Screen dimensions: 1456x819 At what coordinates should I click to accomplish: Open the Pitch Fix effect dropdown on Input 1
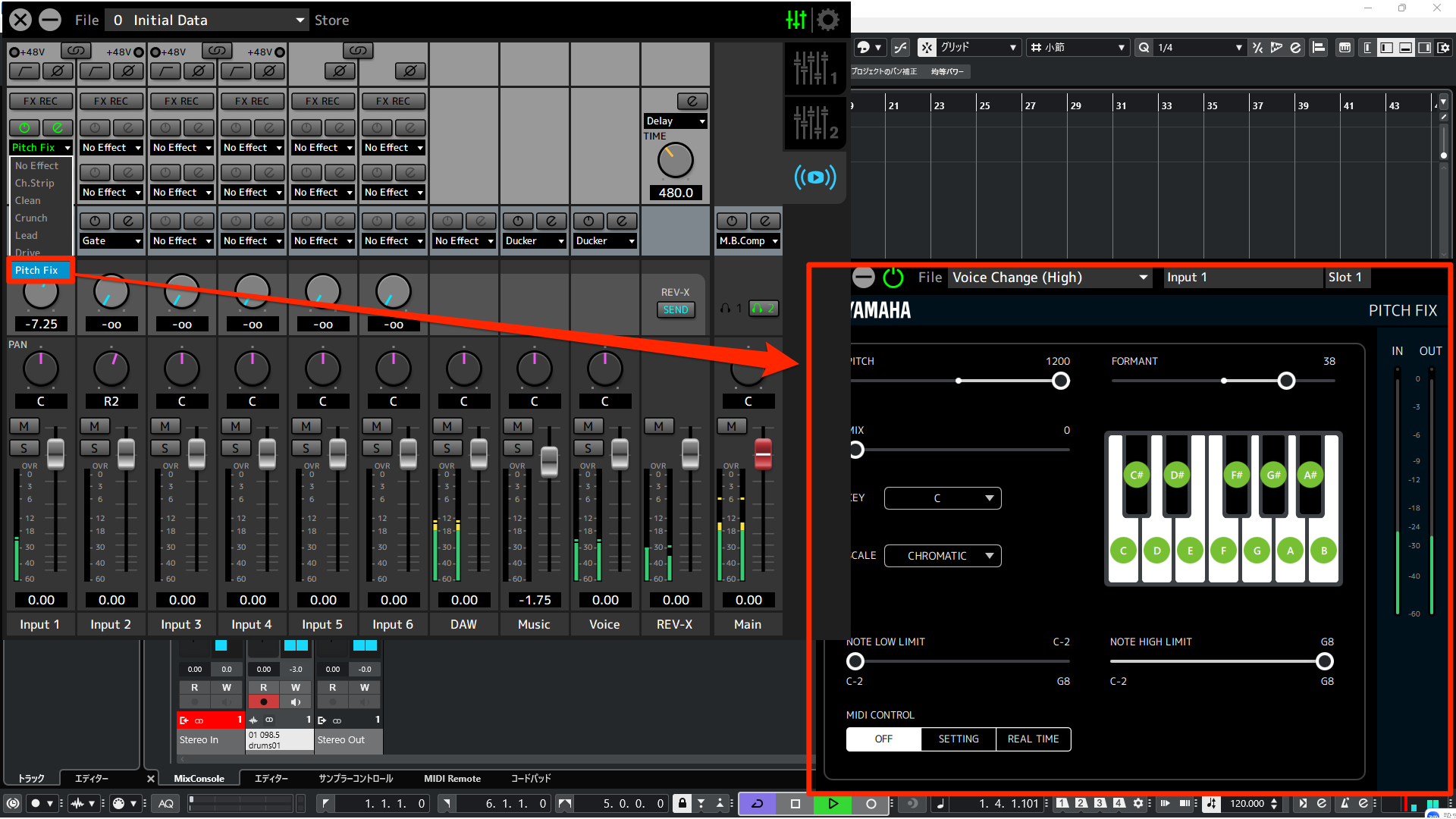(x=41, y=147)
